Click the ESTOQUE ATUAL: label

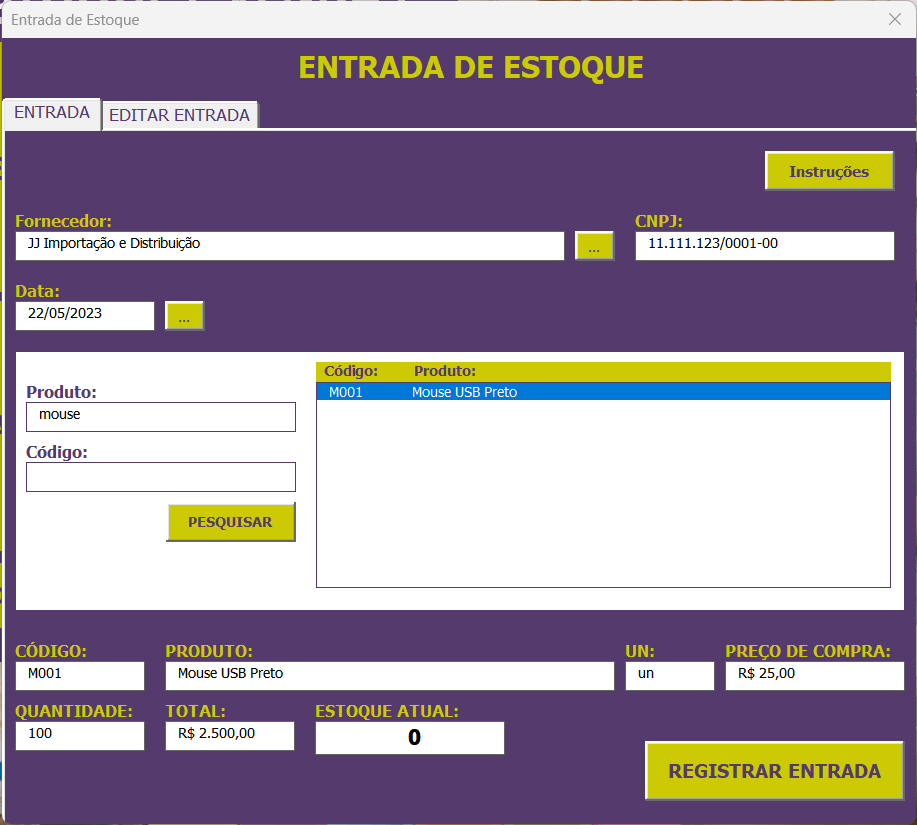coord(387,711)
